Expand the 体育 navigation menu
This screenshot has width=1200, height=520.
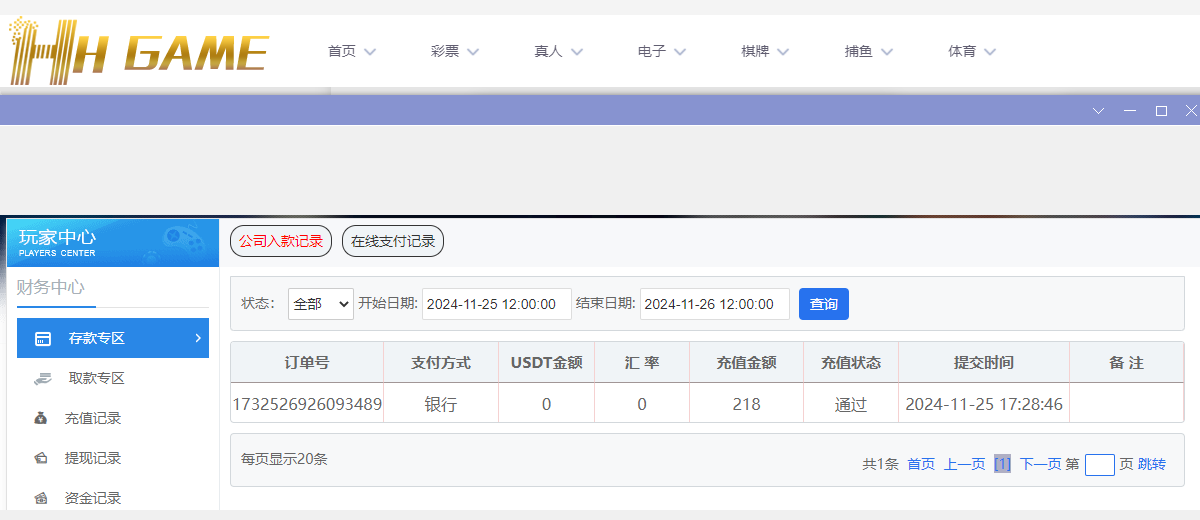click(972, 51)
